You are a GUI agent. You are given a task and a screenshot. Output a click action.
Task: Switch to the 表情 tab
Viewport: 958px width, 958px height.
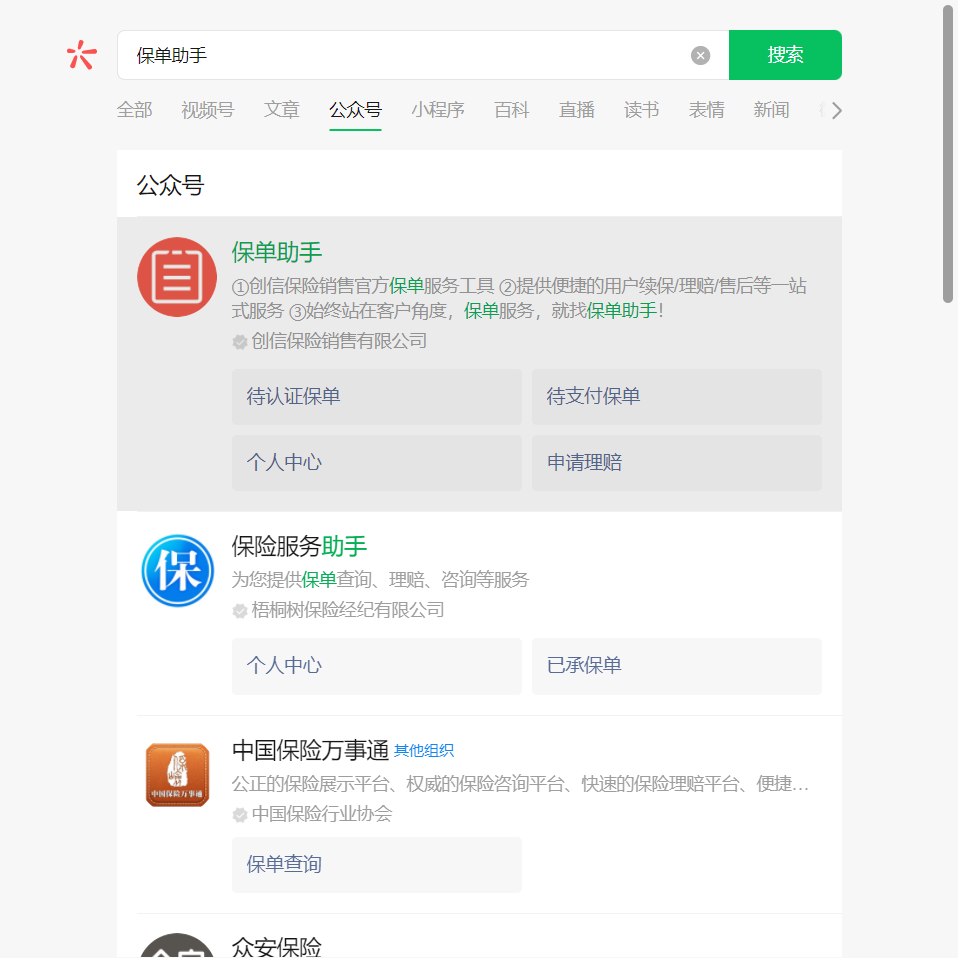706,110
